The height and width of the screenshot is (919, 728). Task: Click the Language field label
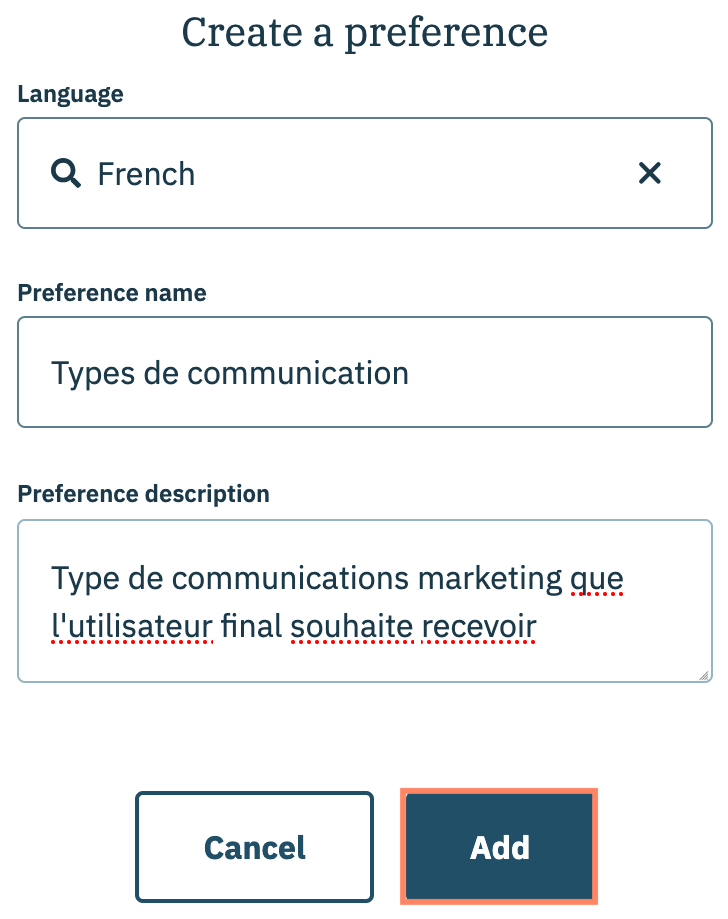tap(70, 94)
